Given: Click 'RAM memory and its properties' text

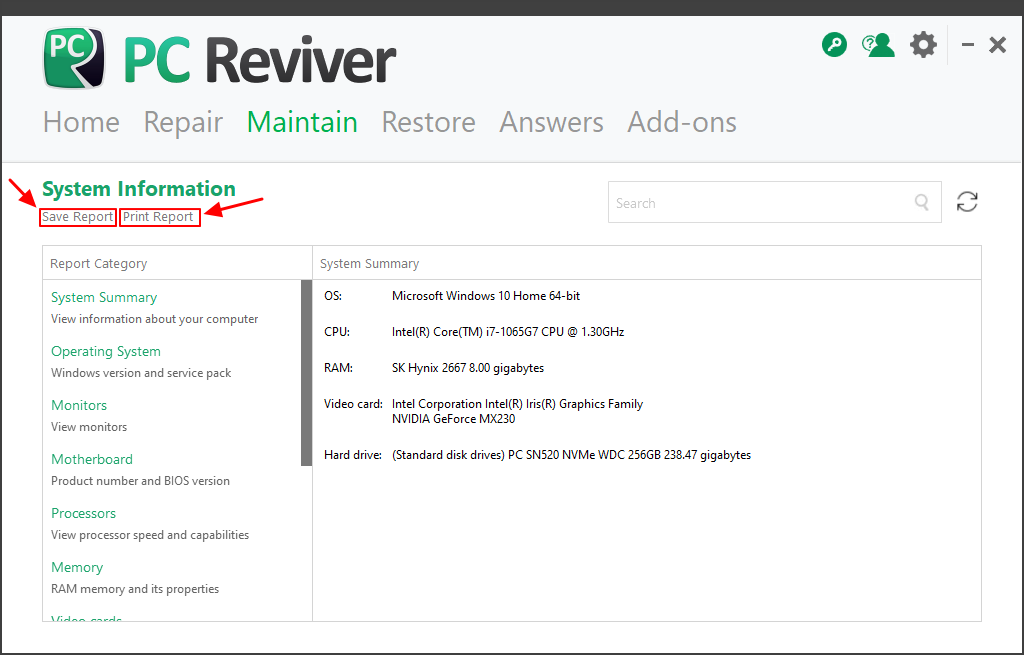Looking at the screenshot, I should 135,588.
